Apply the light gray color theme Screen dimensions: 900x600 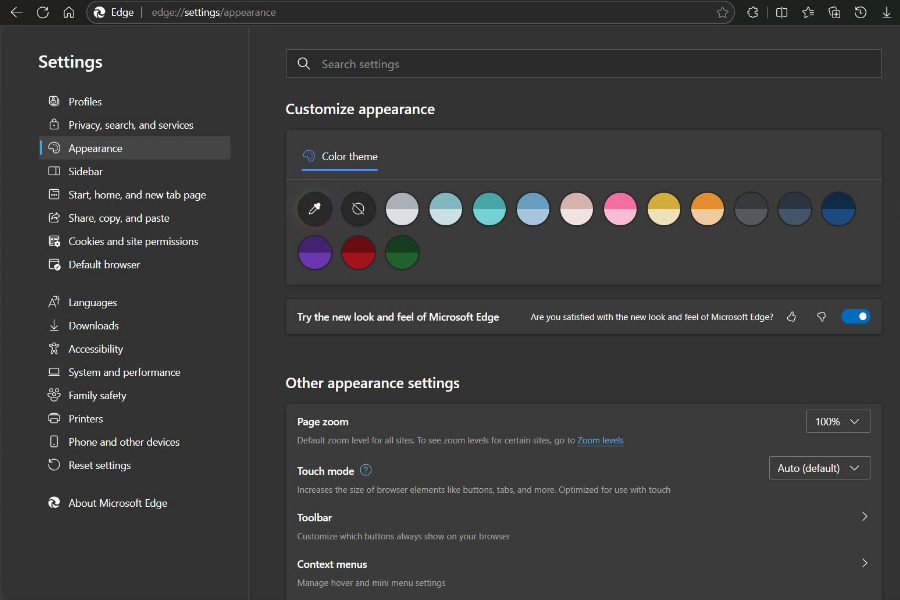click(x=402, y=208)
